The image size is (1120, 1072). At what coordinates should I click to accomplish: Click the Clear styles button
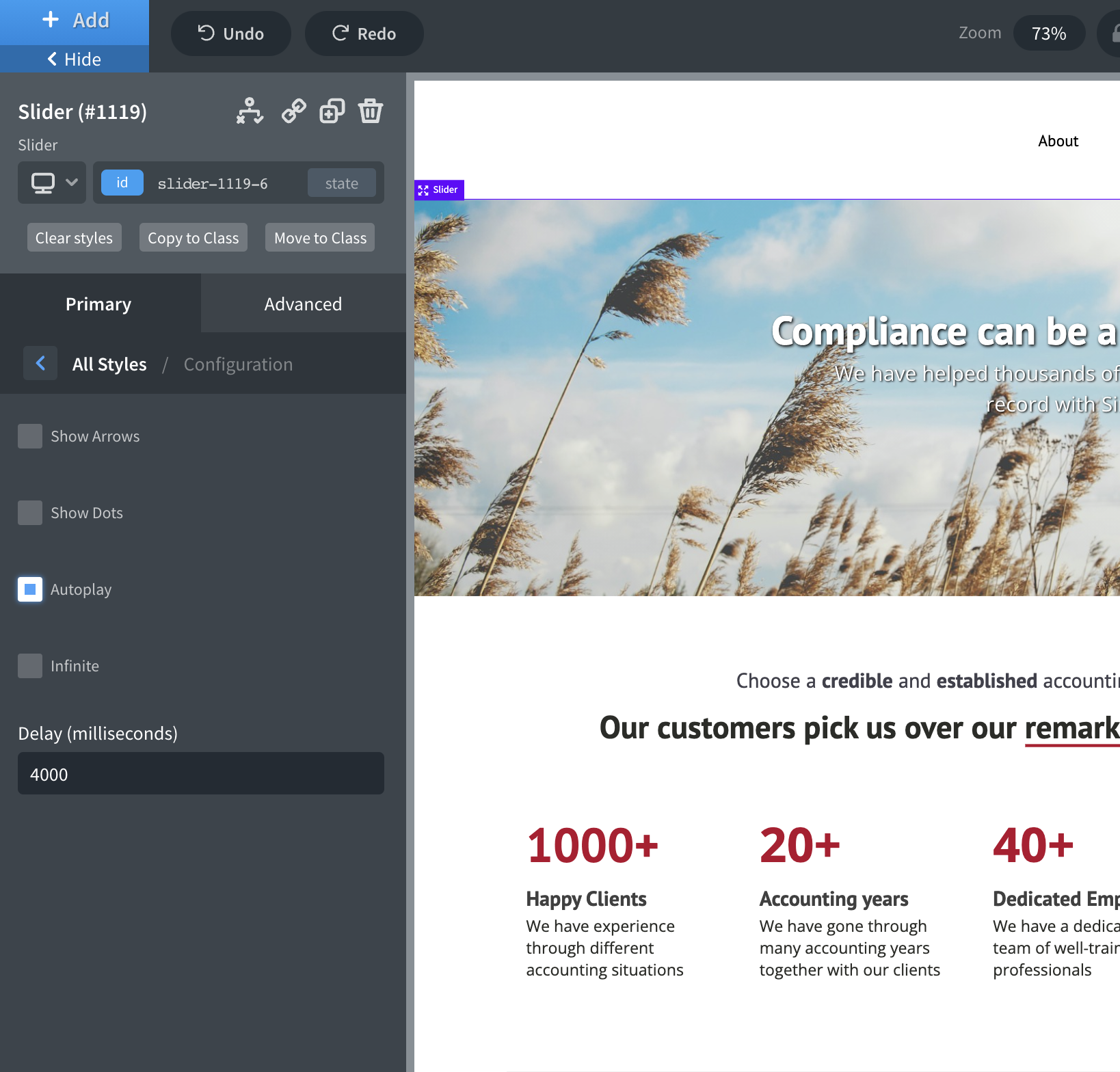tap(74, 238)
